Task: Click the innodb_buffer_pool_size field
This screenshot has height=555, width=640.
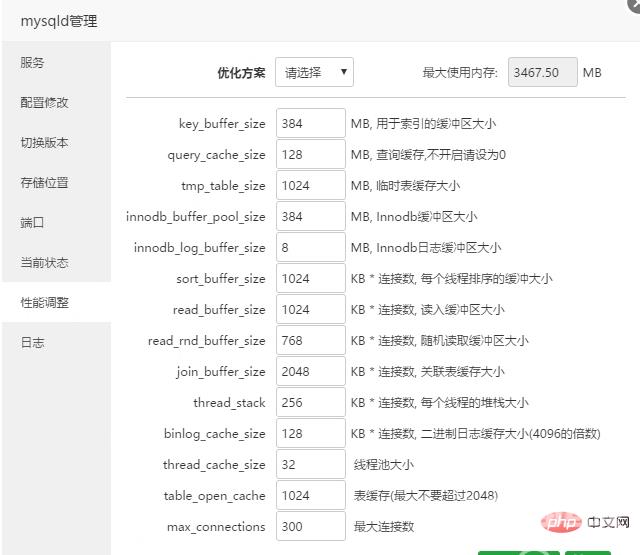Action: click(310, 217)
